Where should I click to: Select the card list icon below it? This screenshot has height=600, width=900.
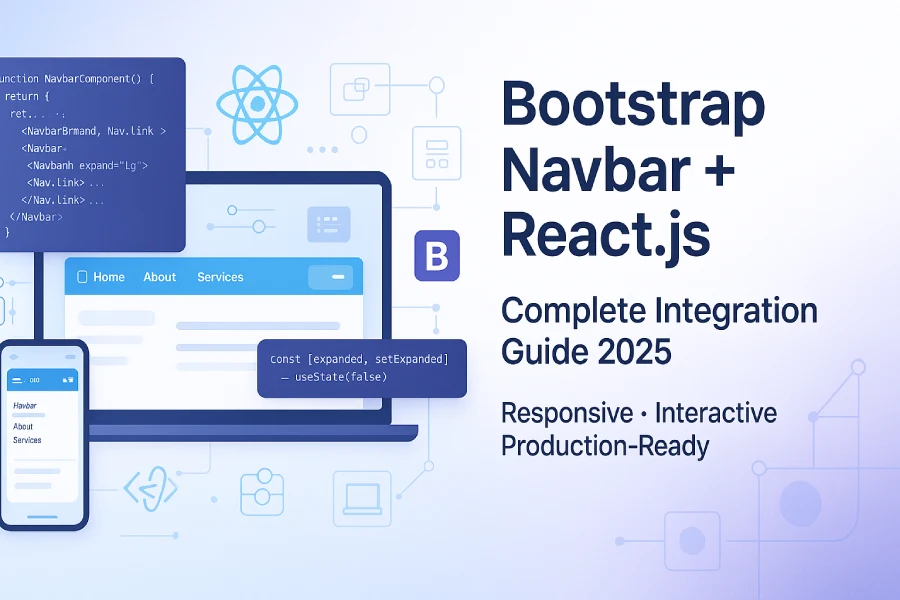click(x=436, y=155)
